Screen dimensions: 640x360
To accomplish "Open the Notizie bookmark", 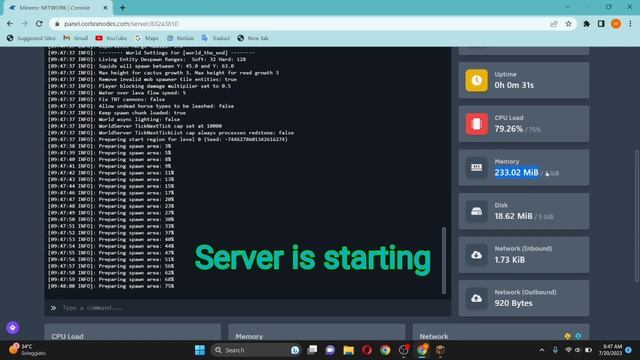I will [x=180, y=38].
